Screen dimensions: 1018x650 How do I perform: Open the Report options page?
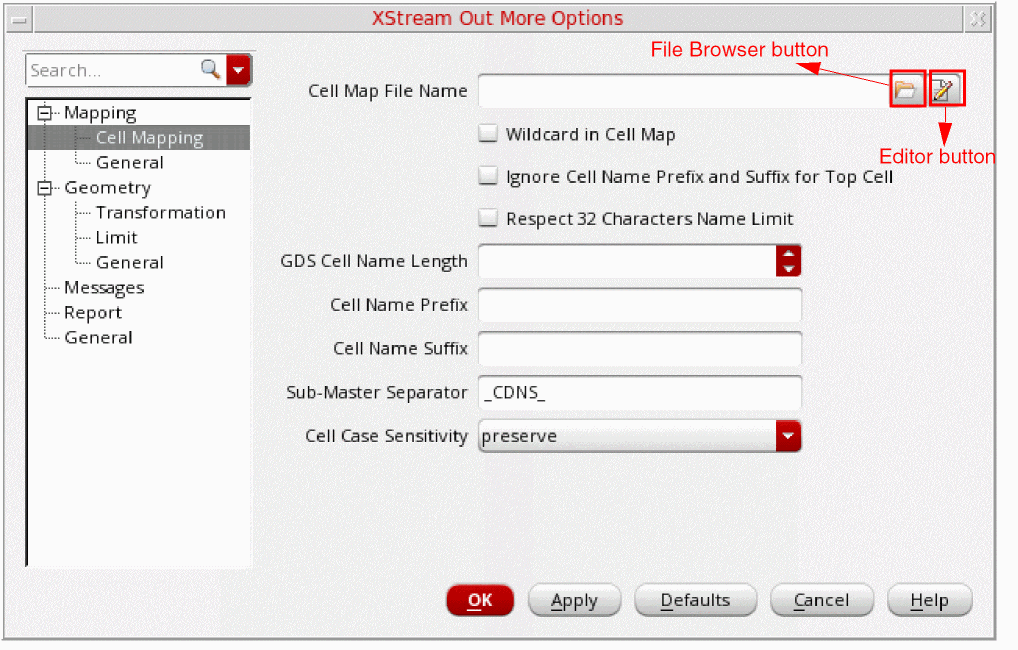click(92, 313)
